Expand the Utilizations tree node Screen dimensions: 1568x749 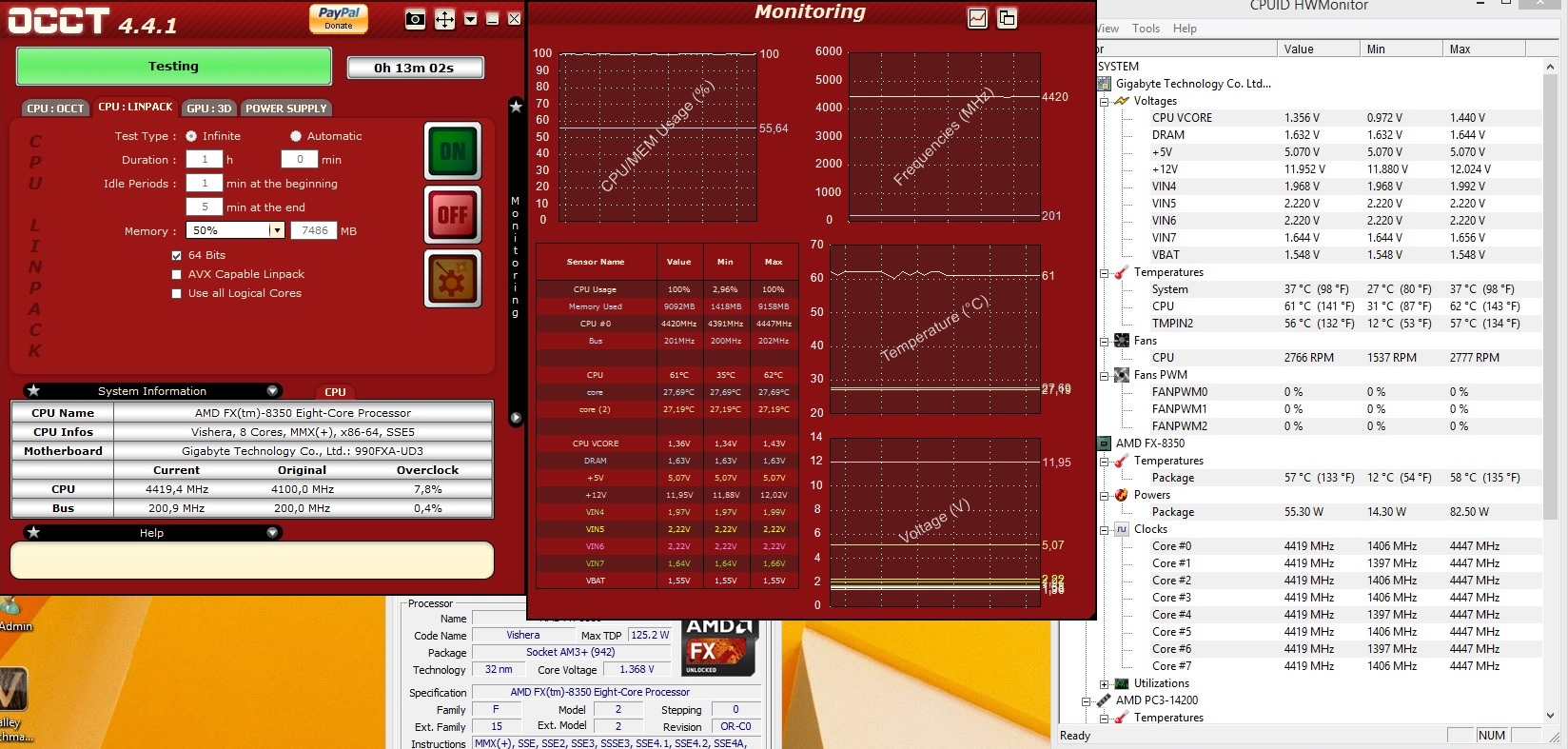[1104, 683]
